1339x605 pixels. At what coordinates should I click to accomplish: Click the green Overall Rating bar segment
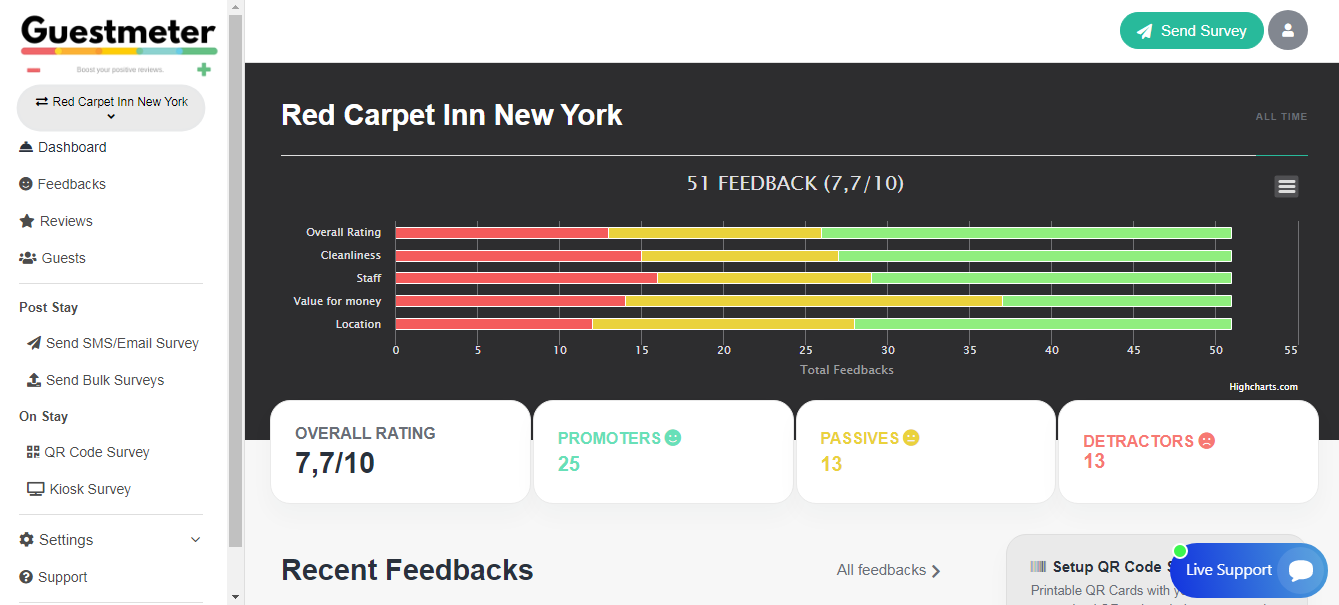pyautogui.click(x=1026, y=233)
